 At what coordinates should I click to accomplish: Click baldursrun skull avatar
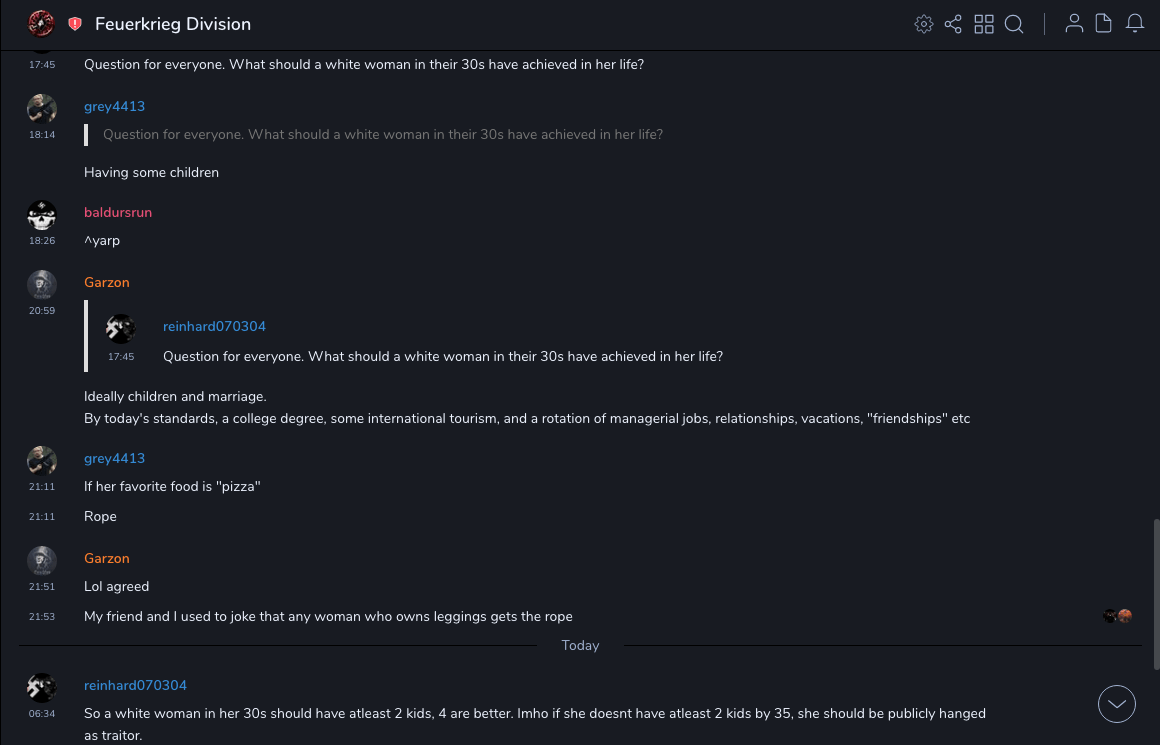coord(42,214)
